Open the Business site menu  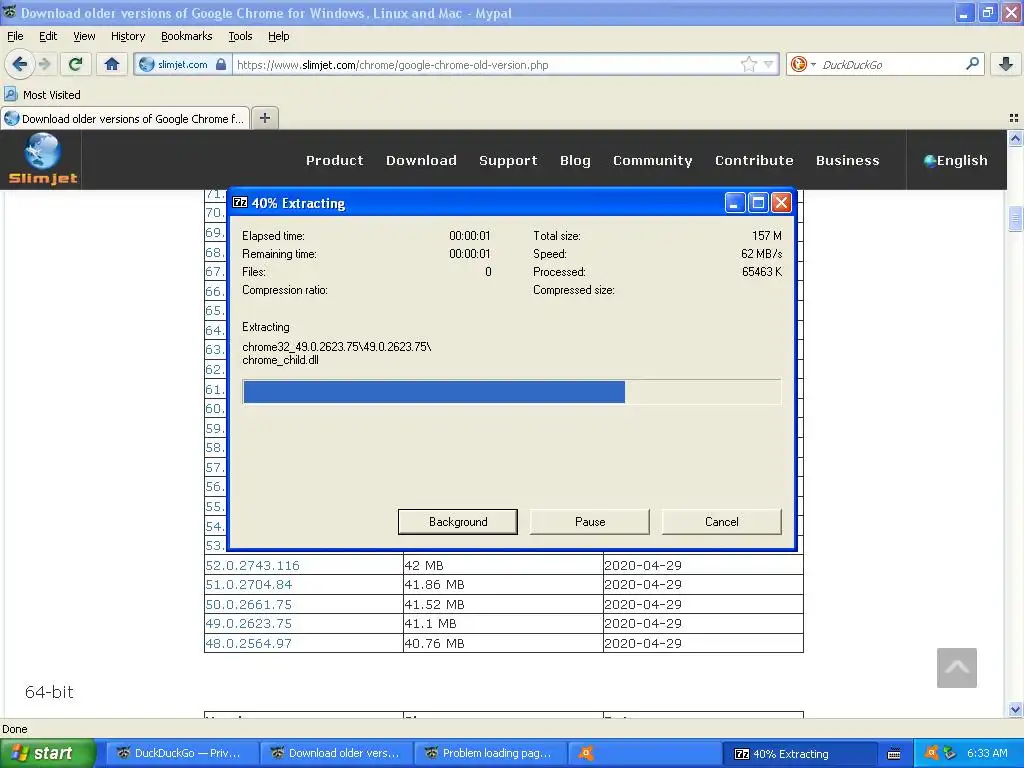848,160
